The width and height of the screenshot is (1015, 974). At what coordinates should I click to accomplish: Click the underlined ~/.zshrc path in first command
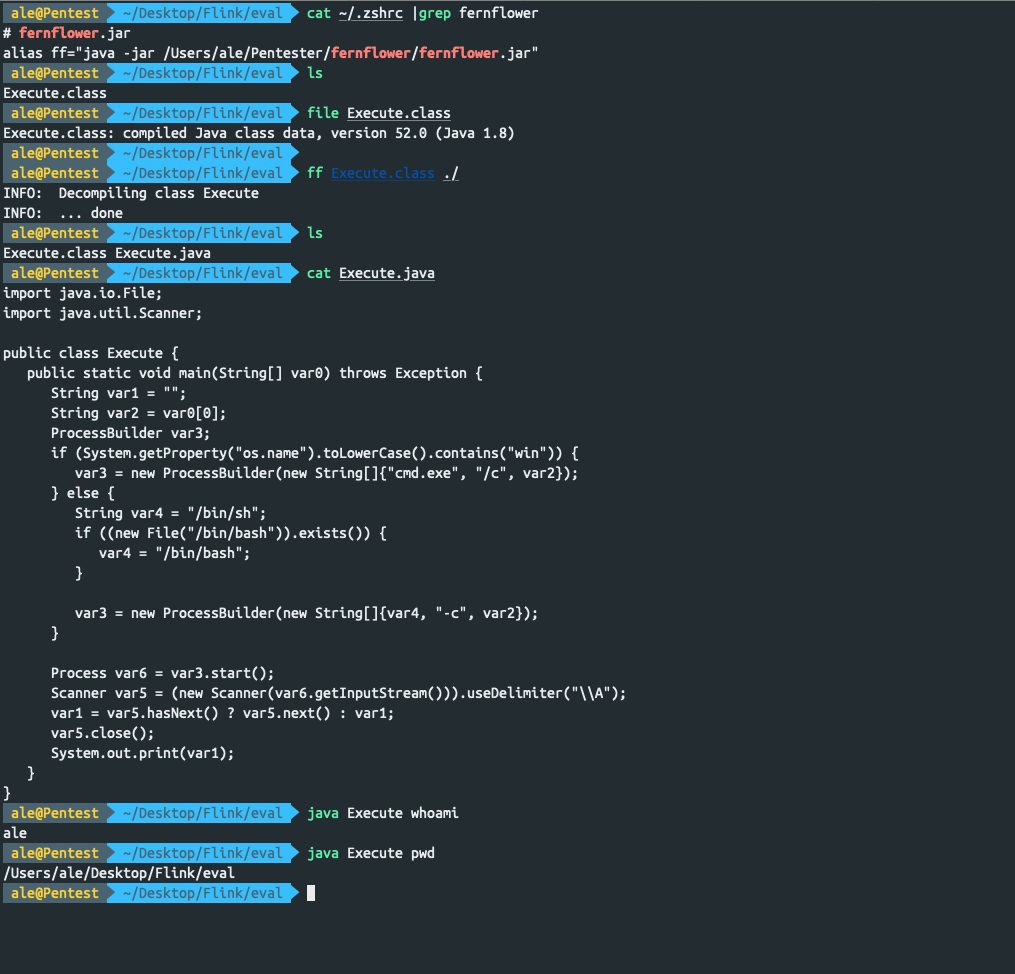click(x=370, y=14)
